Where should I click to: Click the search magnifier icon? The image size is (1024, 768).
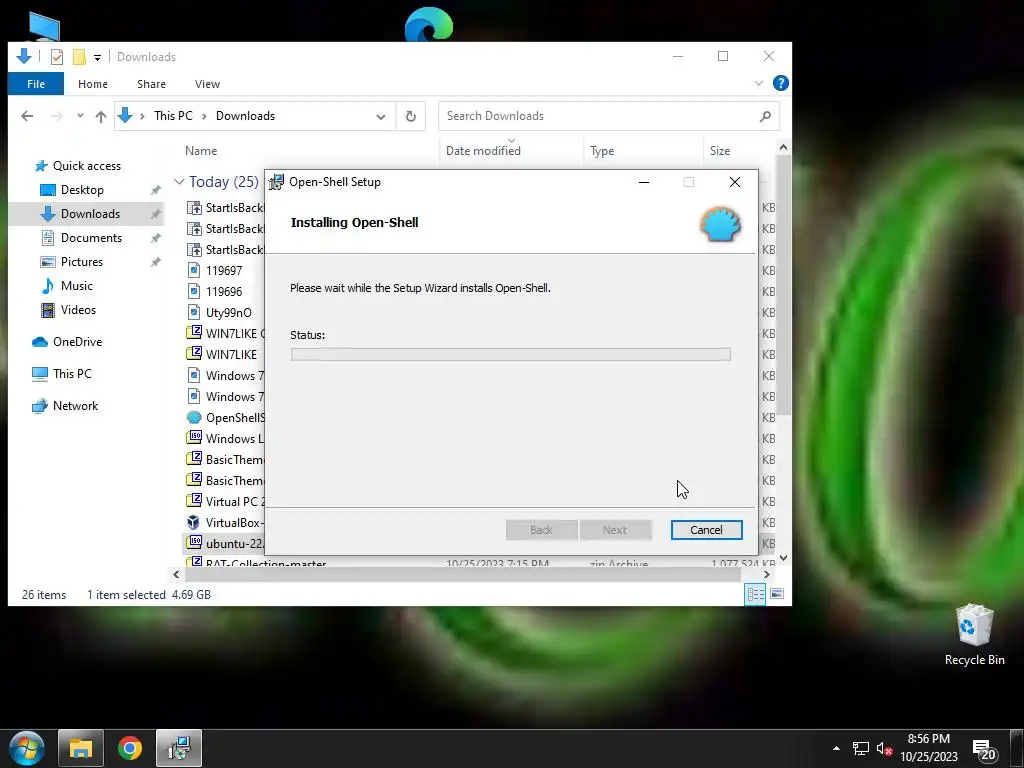pyautogui.click(x=765, y=116)
